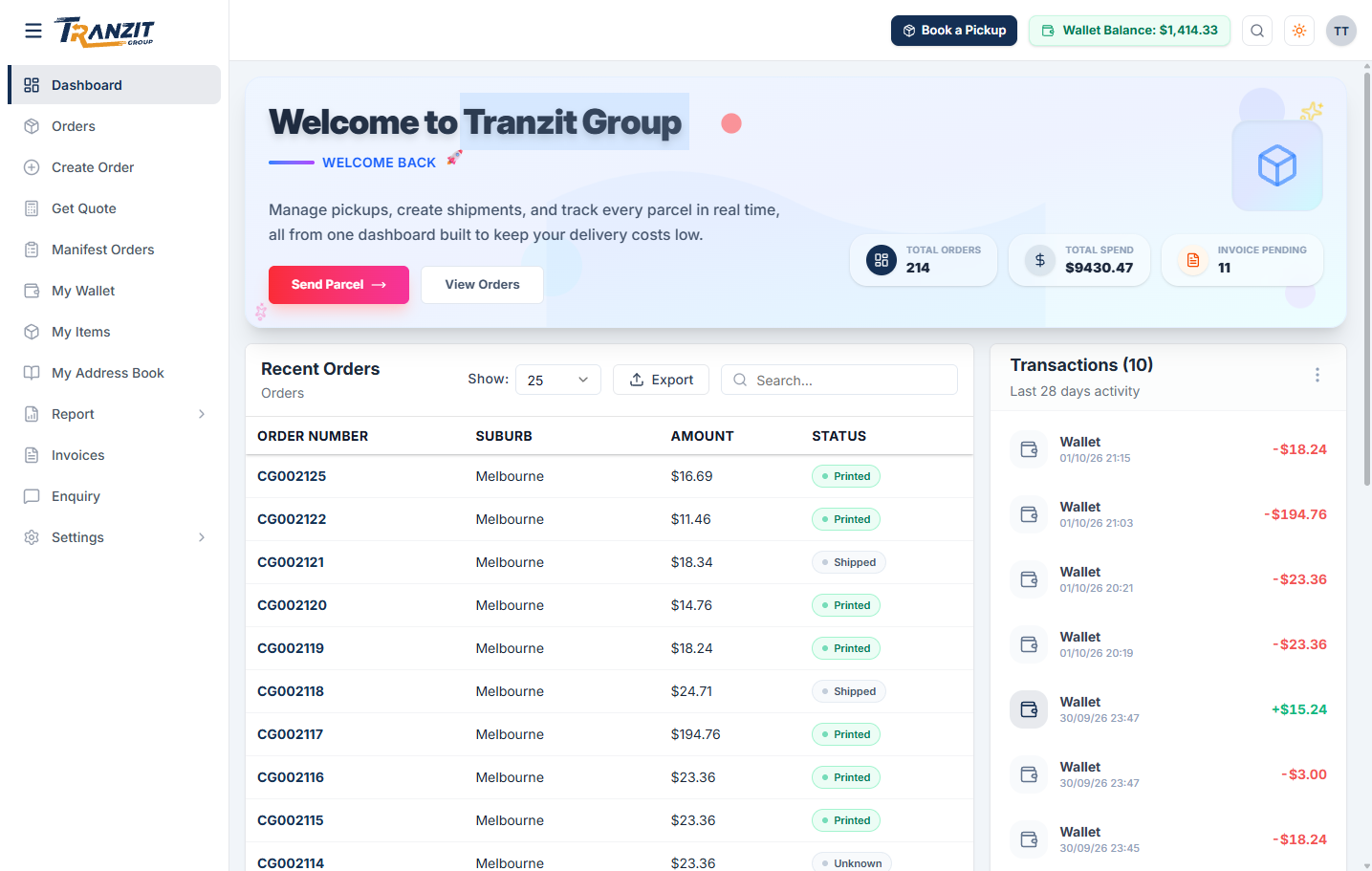The width and height of the screenshot is (1372, 871).
Task: Open transactions three-dot options menu
Action: [x=1317, y=375]
